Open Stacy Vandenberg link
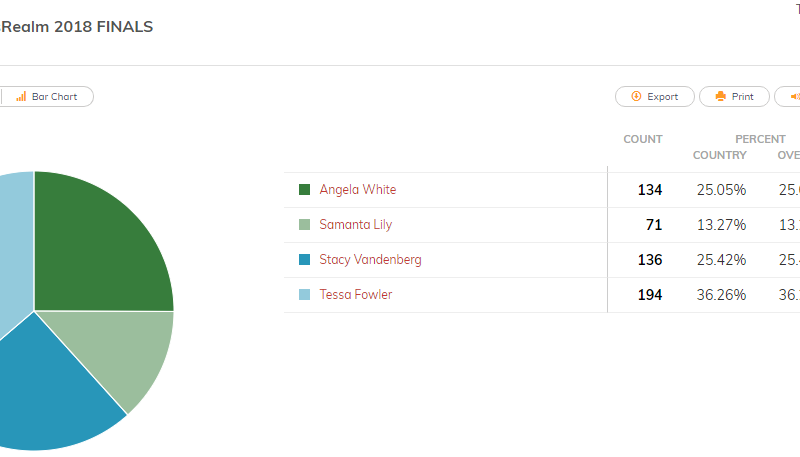This screenshot has width=800, height=457. coord(370,260)
